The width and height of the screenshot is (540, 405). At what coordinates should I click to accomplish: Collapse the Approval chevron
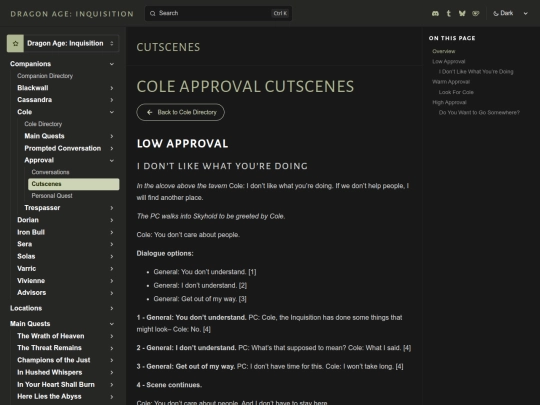point(112,160)
